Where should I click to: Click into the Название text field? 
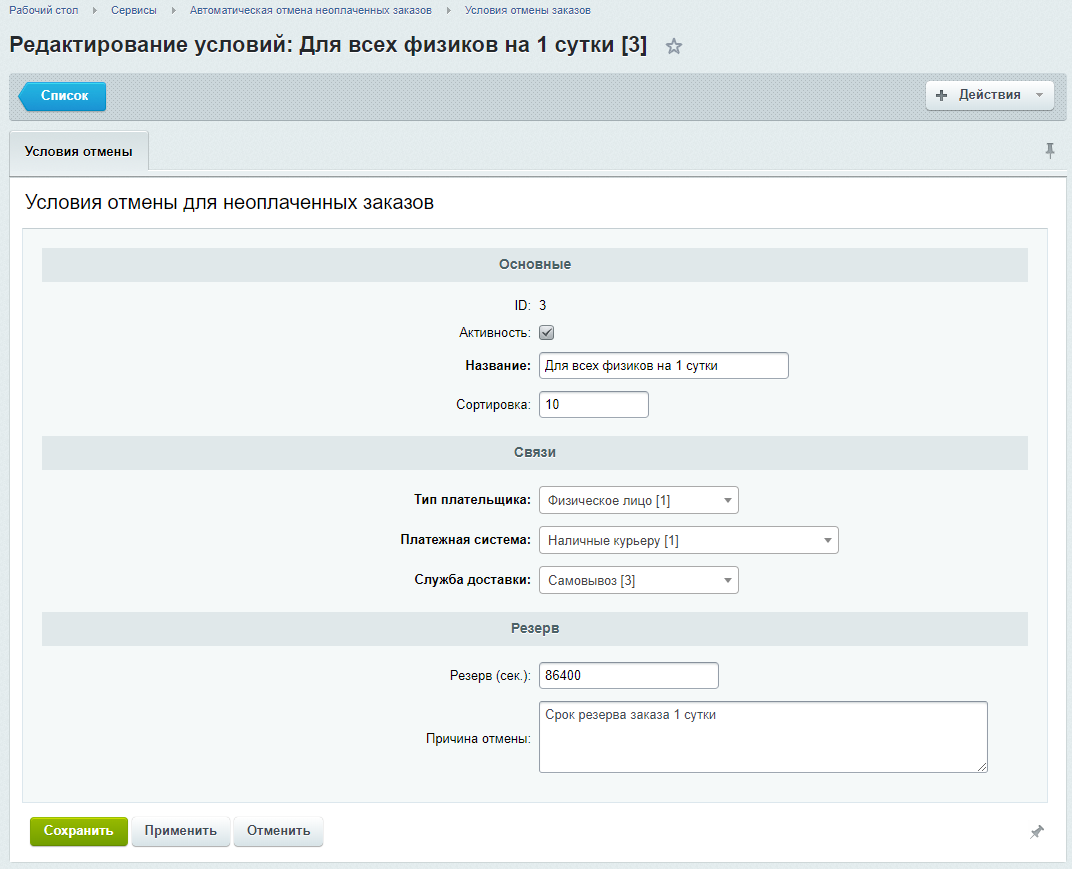pyautogui.click(x=663, y=366)
